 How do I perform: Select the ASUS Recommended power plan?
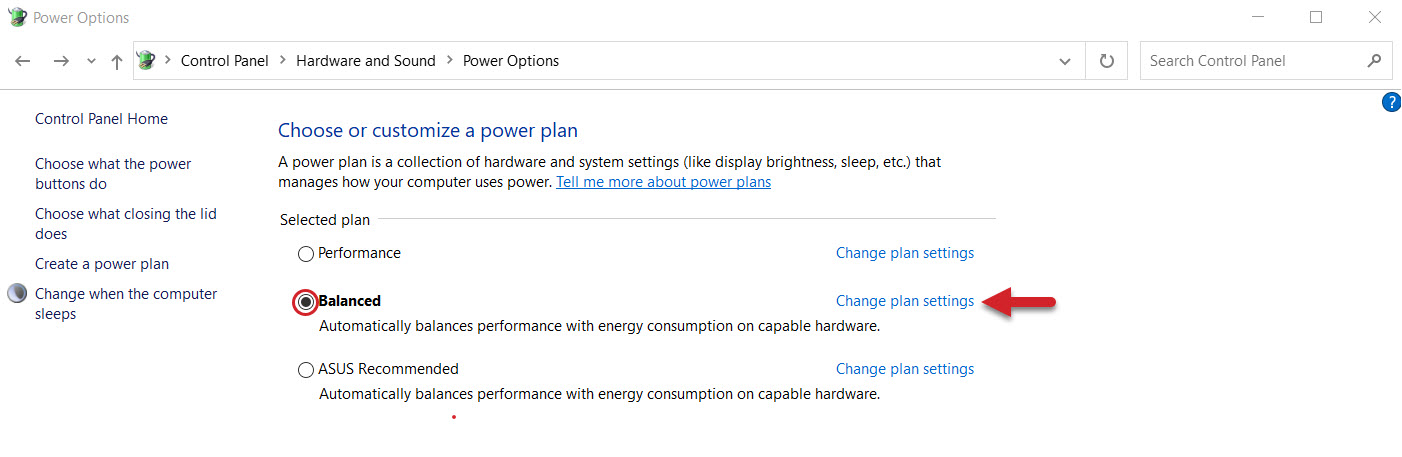point(306,370)
